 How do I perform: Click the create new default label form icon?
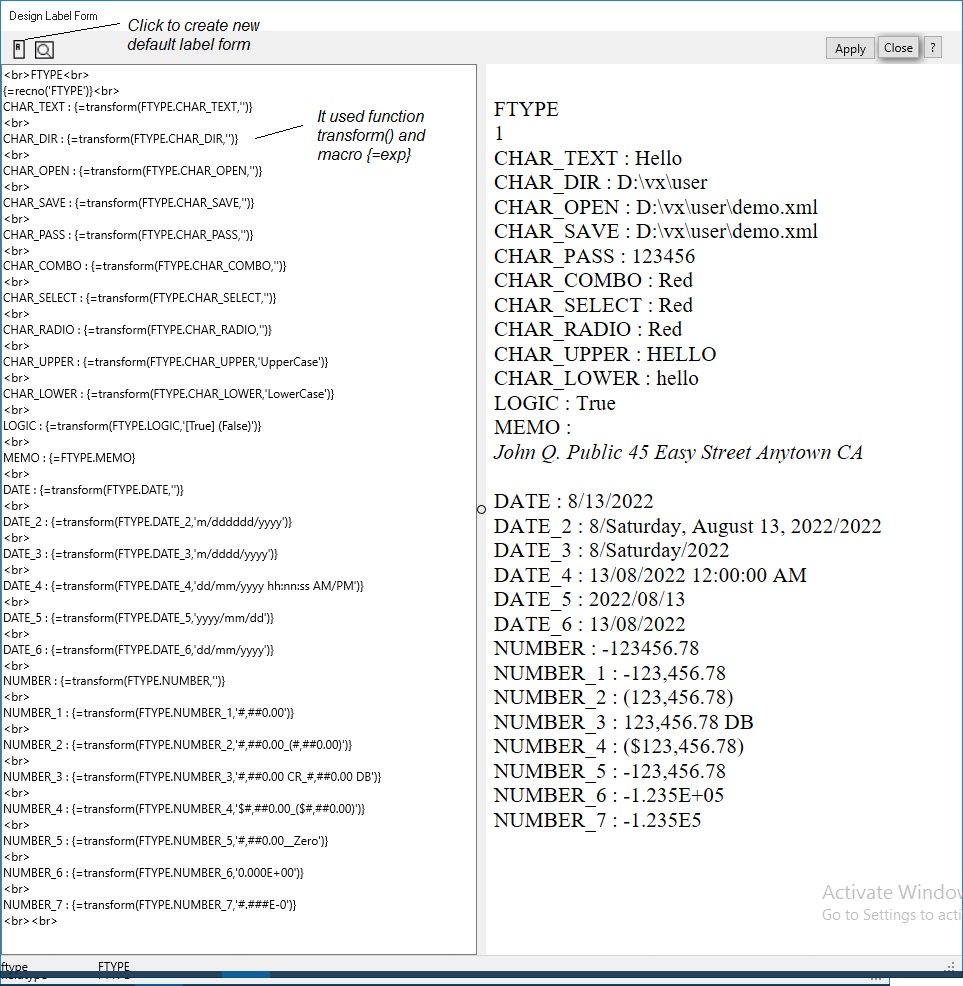pyautogui.click(x=19, y=49)
